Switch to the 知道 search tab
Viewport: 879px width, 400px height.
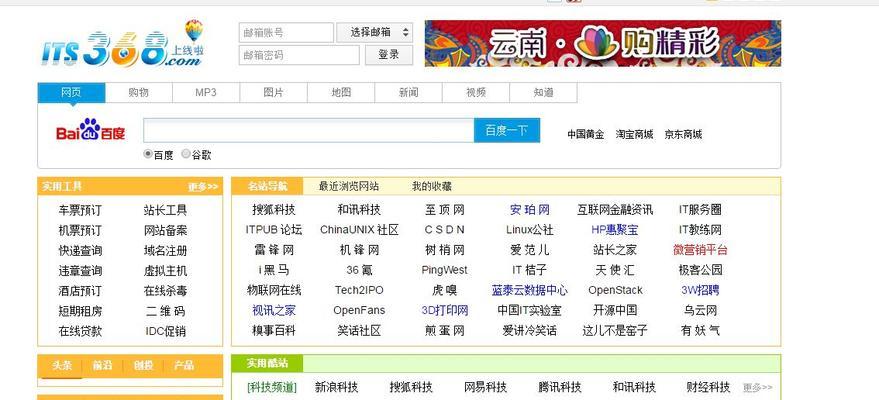point(543,92)
